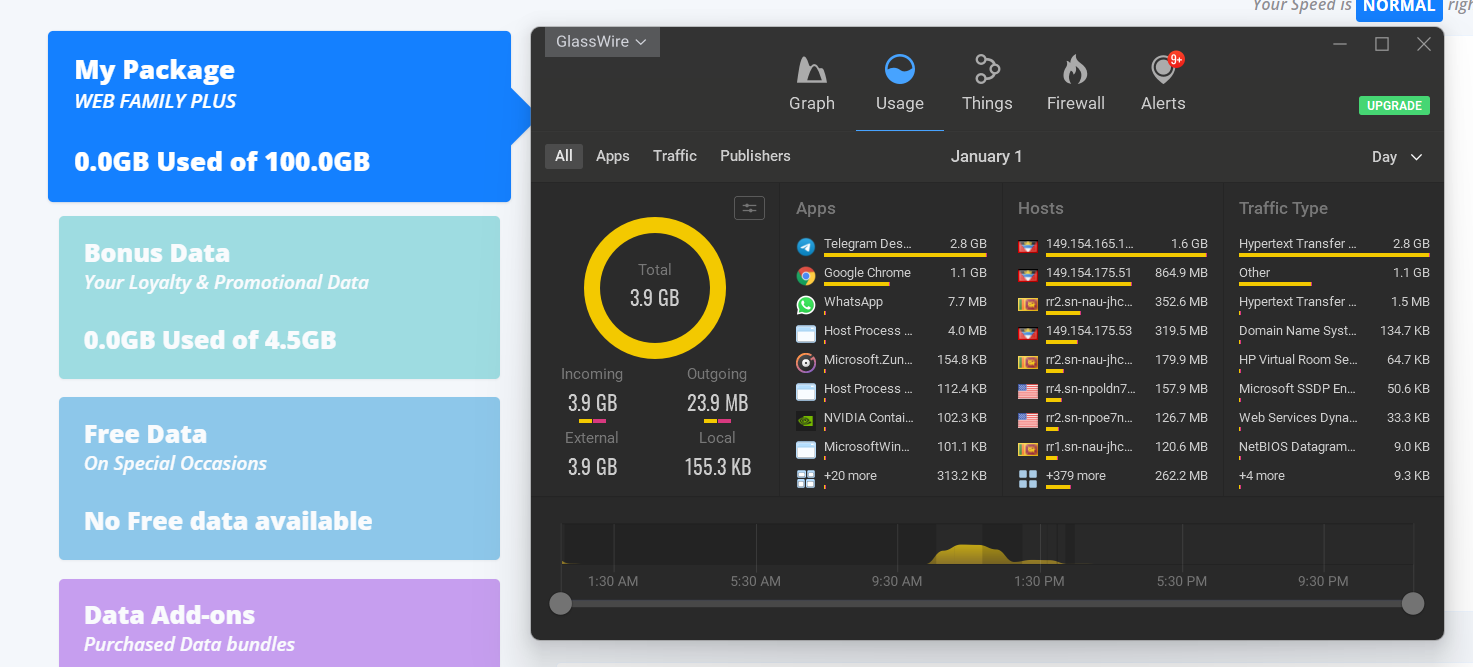
Task: Open the Firewall flame icon
Action: (x=1075, y=70)
